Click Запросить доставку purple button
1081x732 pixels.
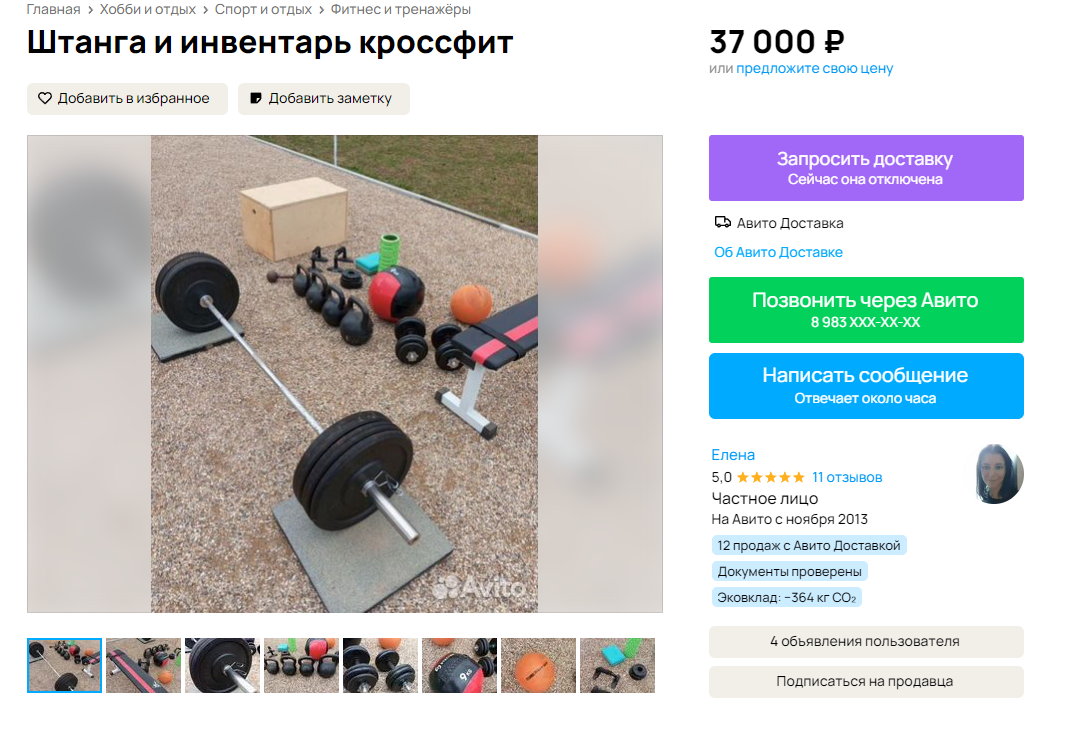tap(866, 168)
